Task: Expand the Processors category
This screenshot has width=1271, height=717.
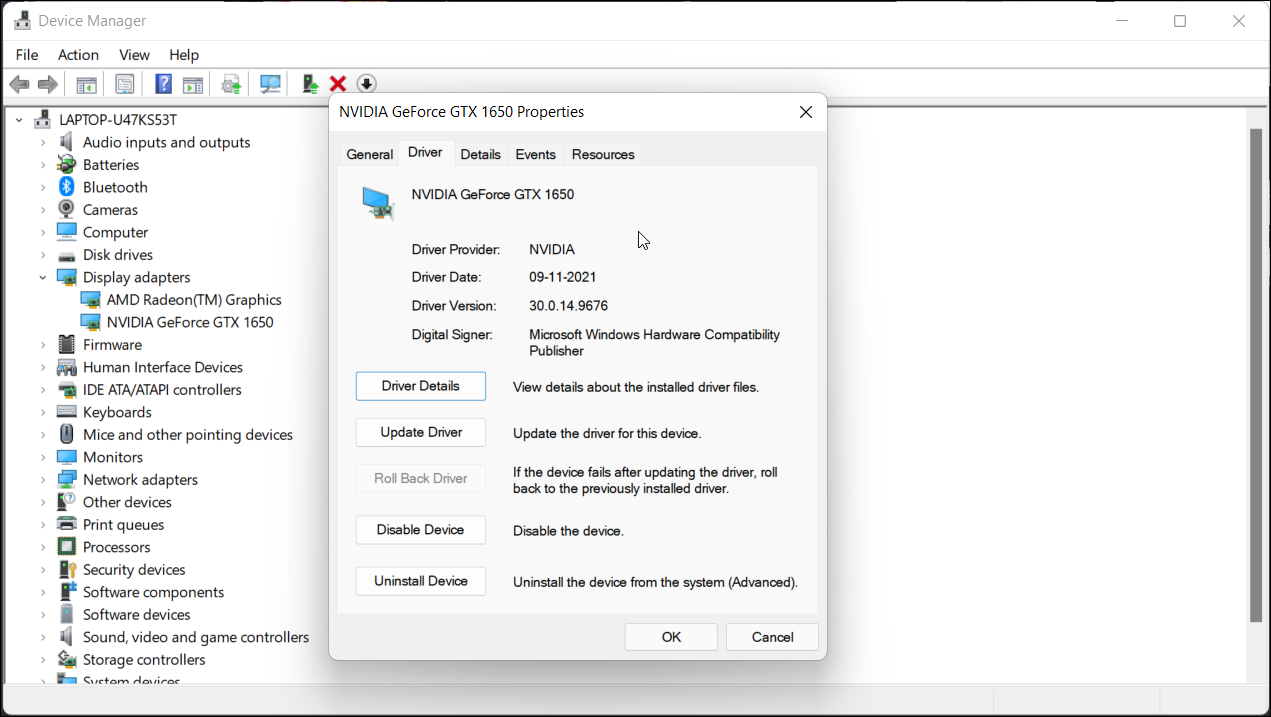Action: click(43, 548)
